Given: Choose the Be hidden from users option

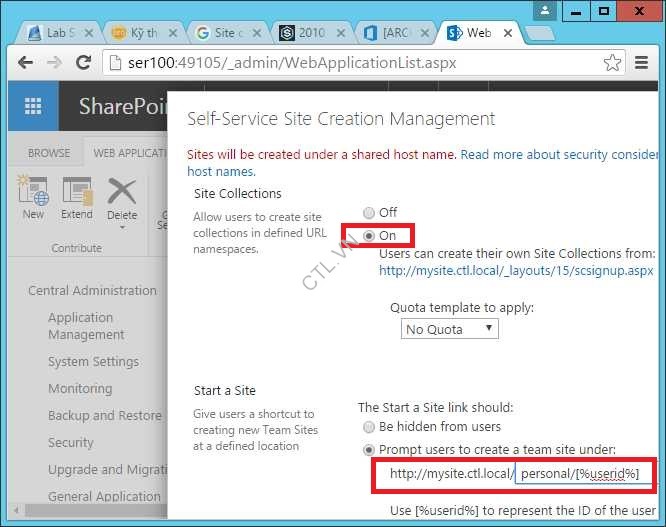Looking at the screenshot, I should click(x=369, y=427).
